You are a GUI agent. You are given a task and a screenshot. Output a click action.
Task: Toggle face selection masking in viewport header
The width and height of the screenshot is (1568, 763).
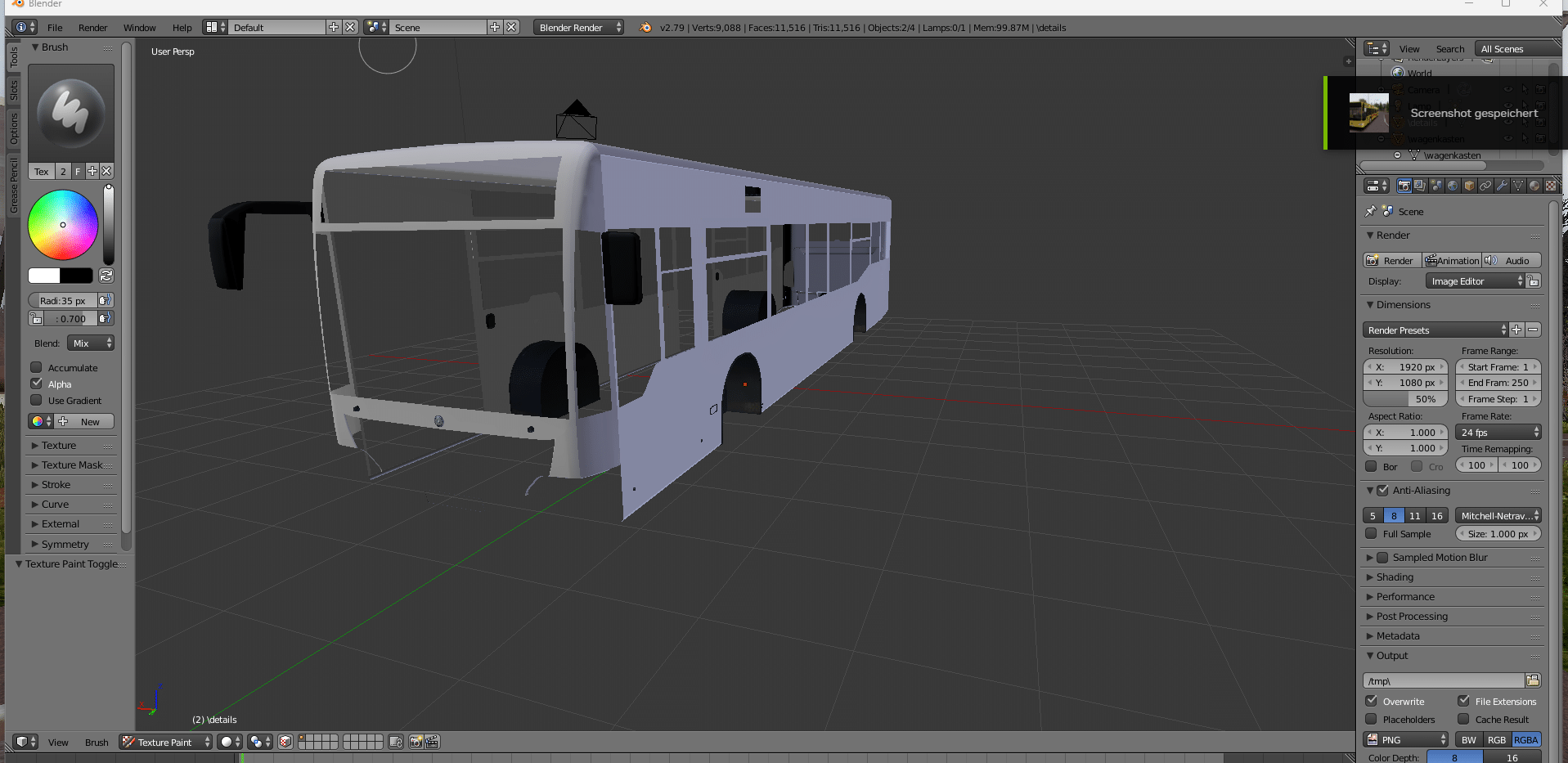click(x=285, y=742)
